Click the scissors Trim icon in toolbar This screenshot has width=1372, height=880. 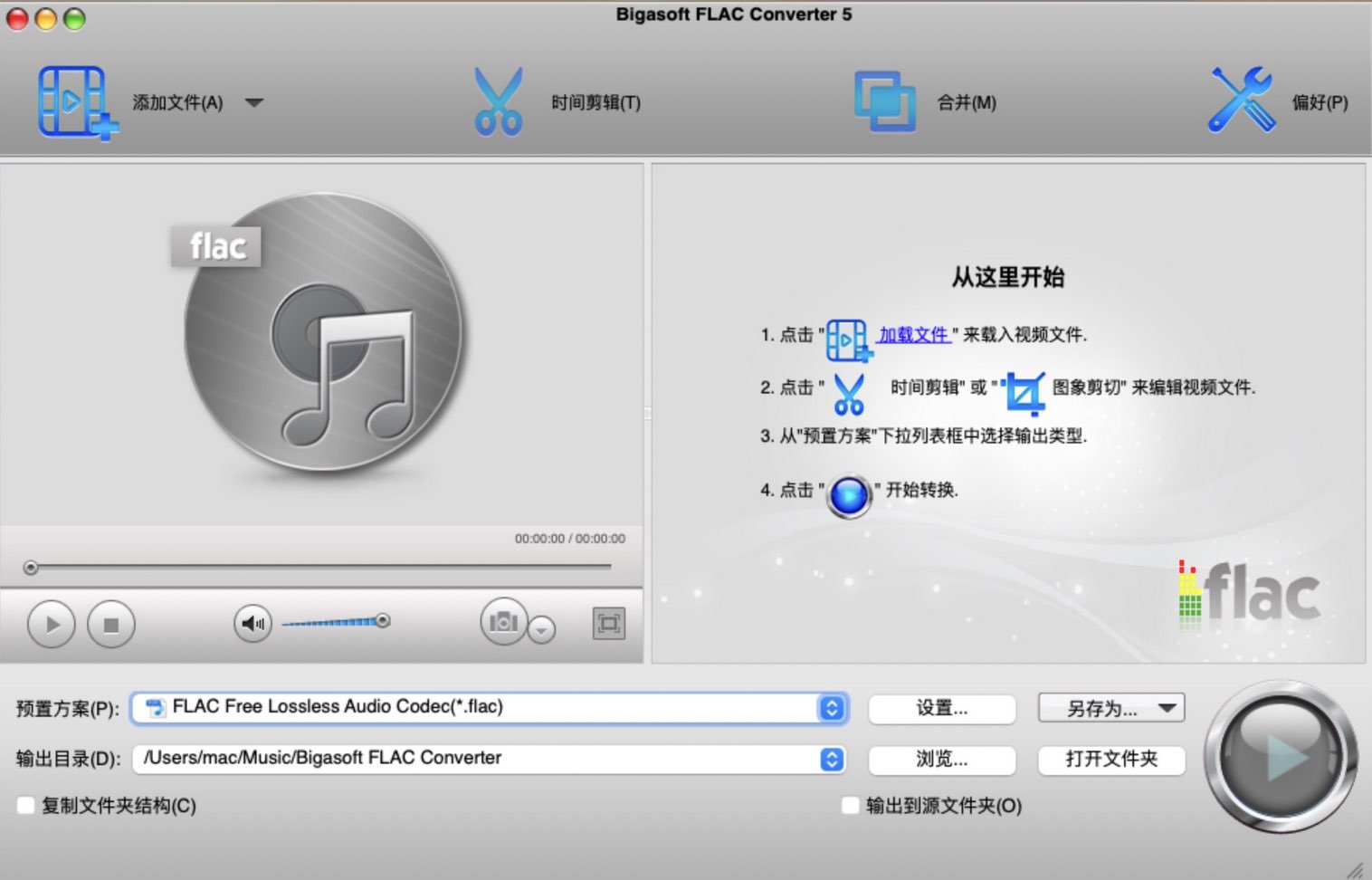(499, 101)
